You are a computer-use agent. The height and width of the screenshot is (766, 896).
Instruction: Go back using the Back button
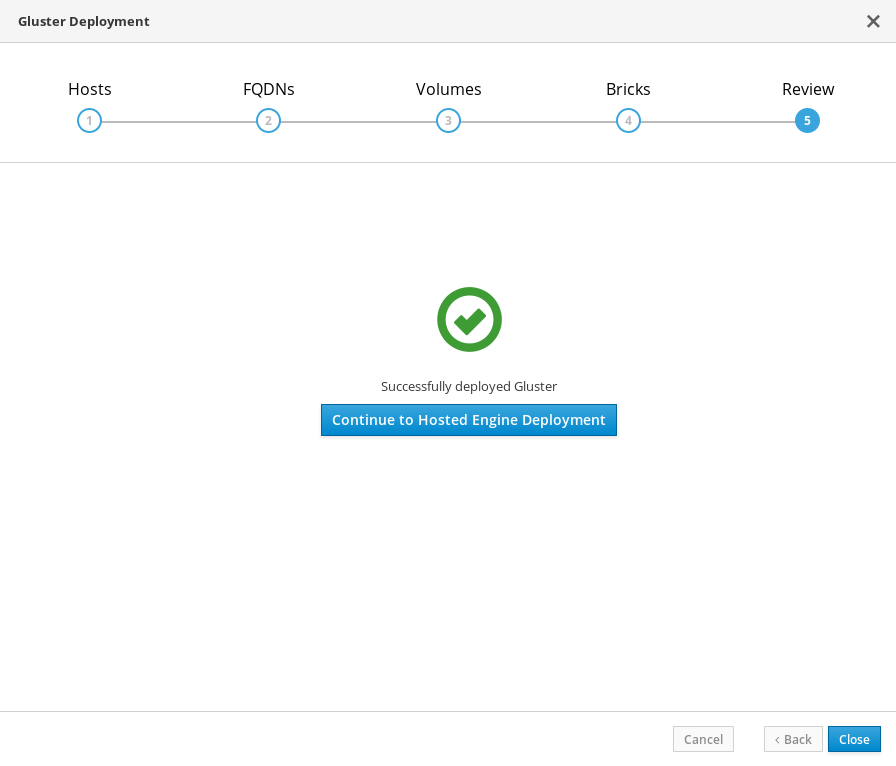pyautogui.click(x=793, y=739)
